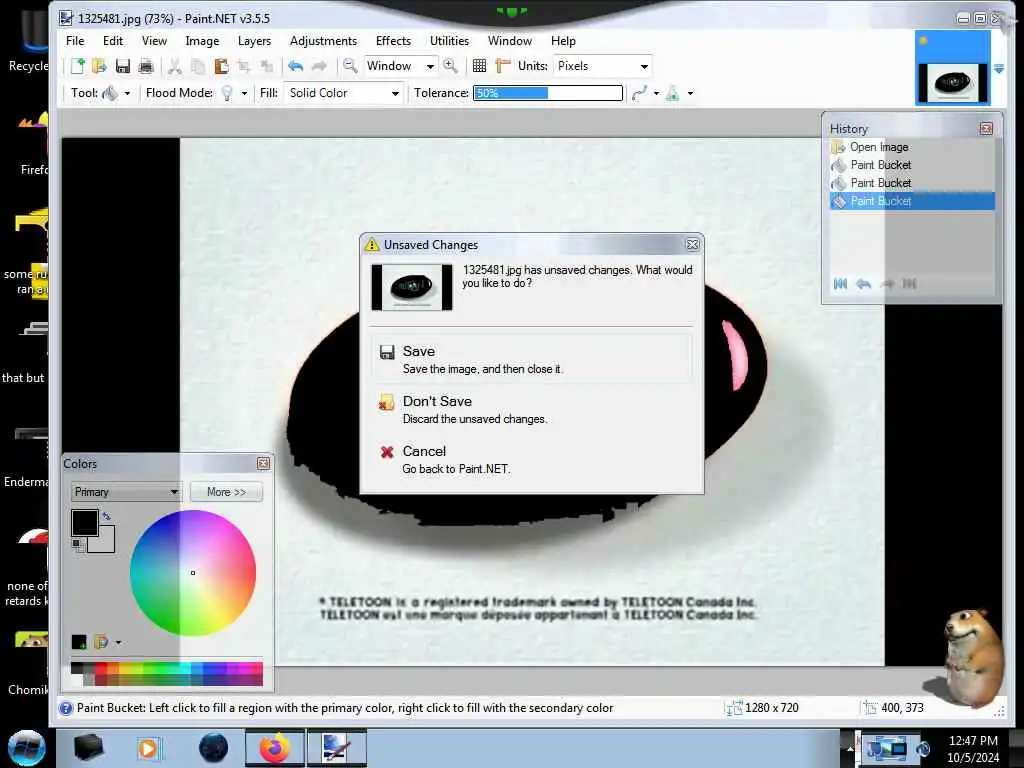Click the New image toolbar icon

tap(78, 66)
